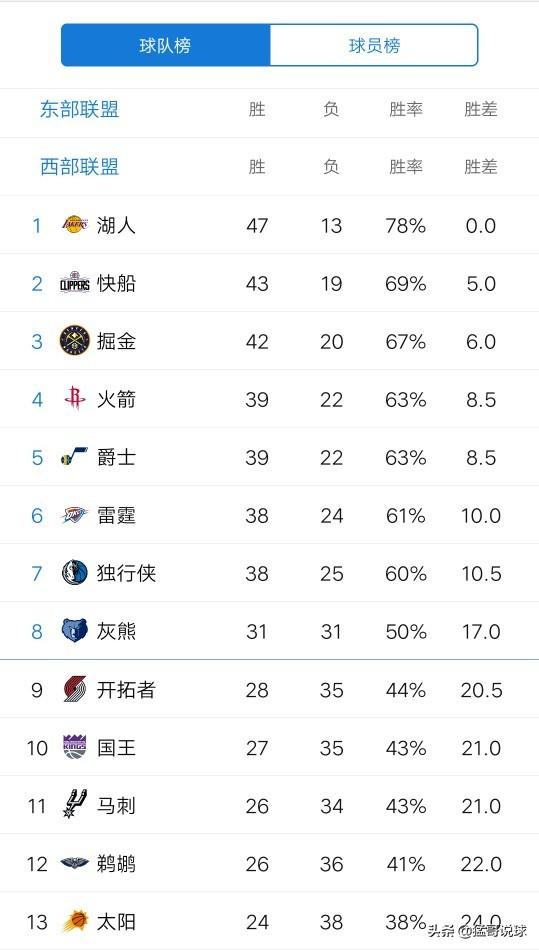Image resolution: width=539 pixels, height=950 pixels.
Task: Switch to the 球员榜 tab
Action: click(x=374, y=45)
